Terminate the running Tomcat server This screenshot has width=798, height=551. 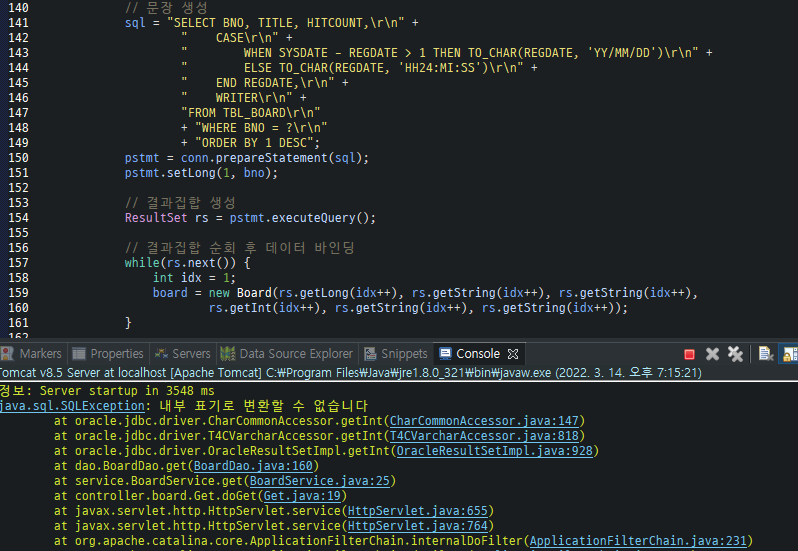689,354
